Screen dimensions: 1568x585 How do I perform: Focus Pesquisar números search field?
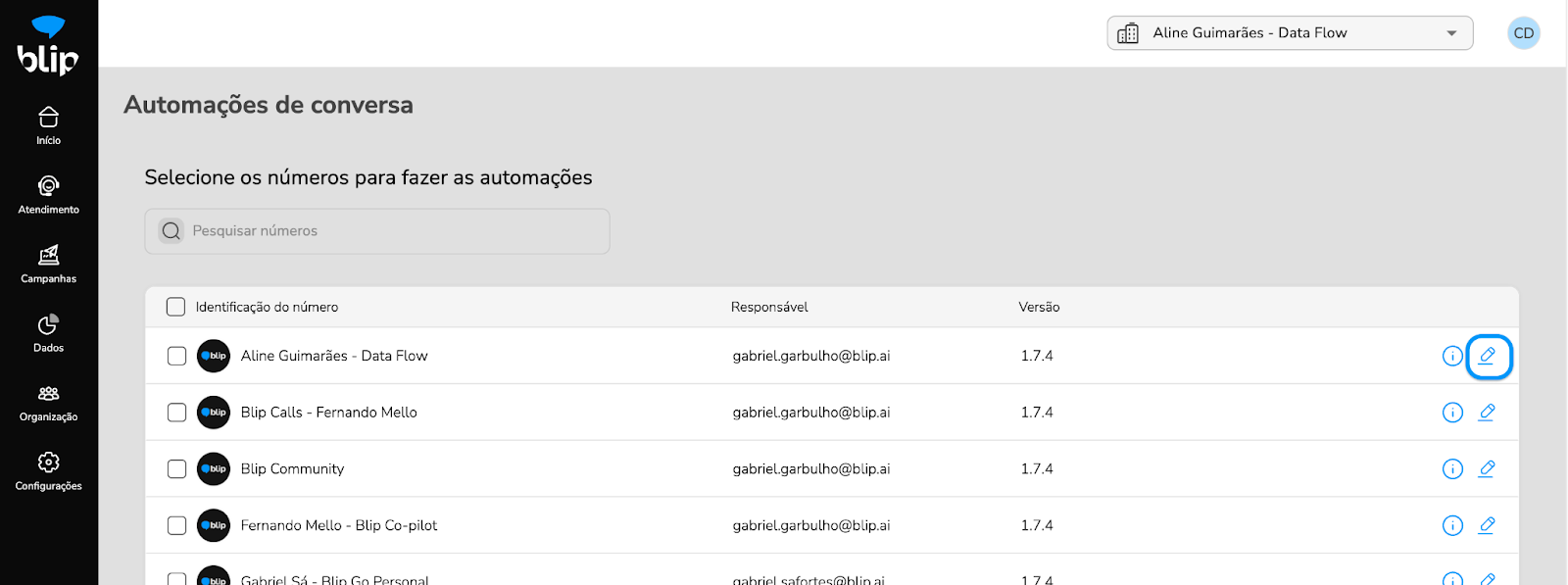point(377,231)
